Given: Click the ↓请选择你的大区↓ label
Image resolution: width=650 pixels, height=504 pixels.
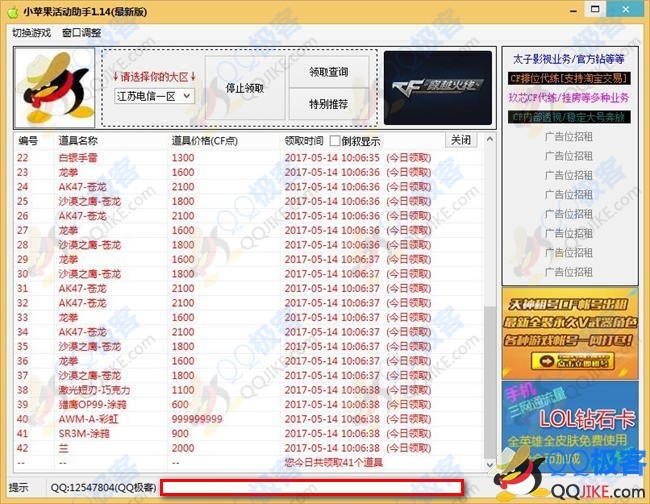Looking at the screenshot, I should [154, 77].
